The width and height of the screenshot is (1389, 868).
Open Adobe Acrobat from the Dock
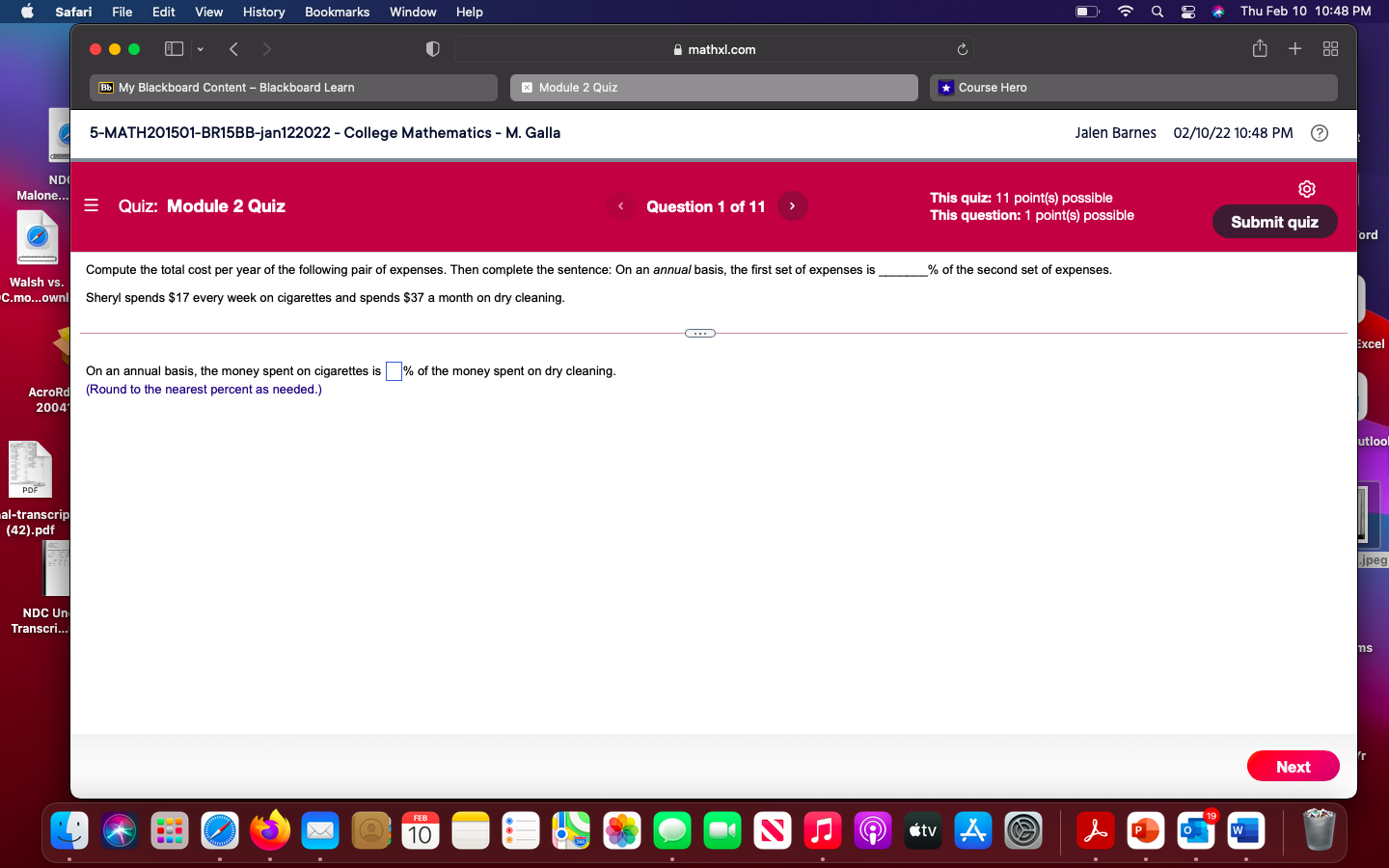1096,830
